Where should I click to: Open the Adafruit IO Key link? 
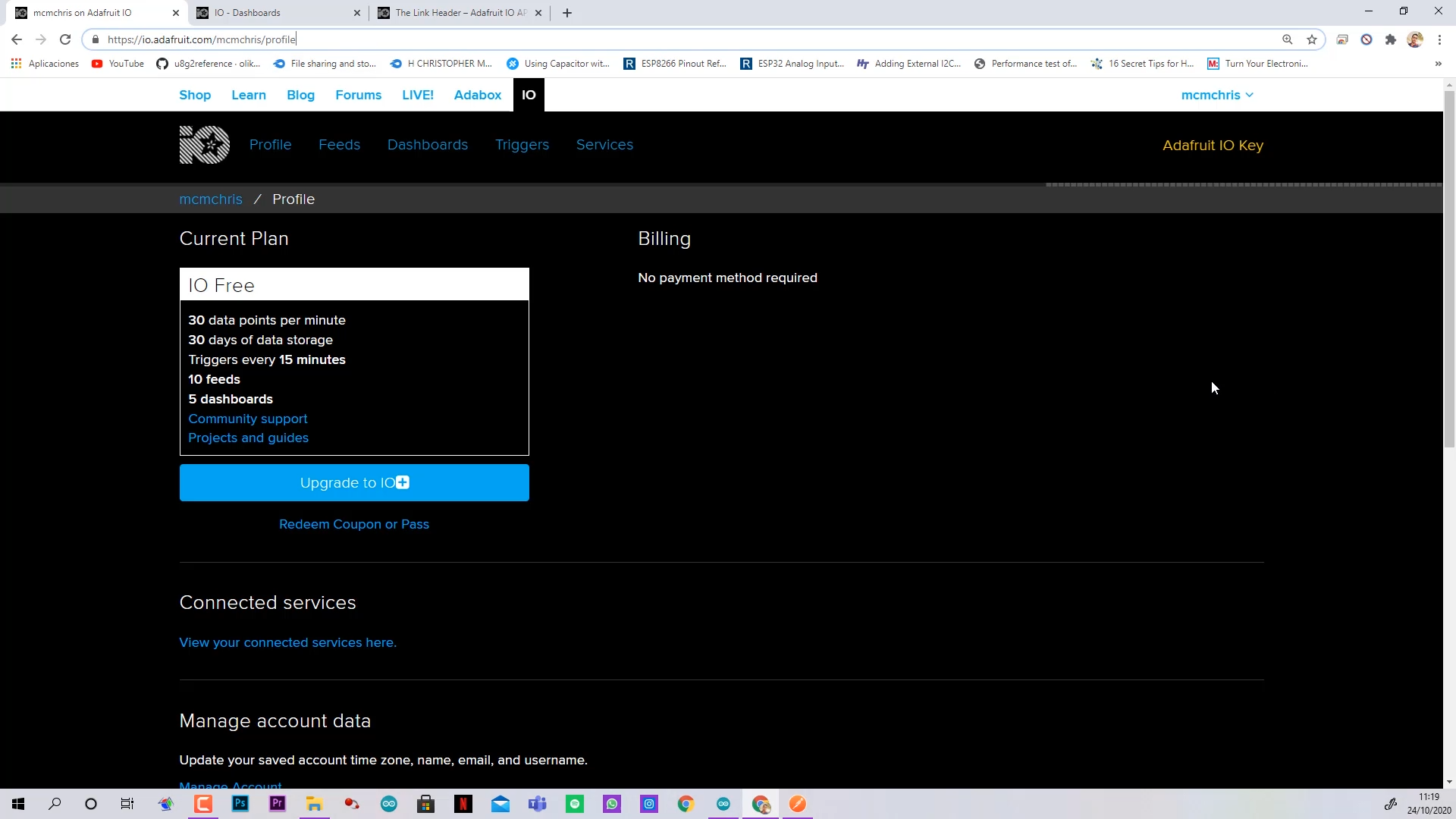[1213, 146]
